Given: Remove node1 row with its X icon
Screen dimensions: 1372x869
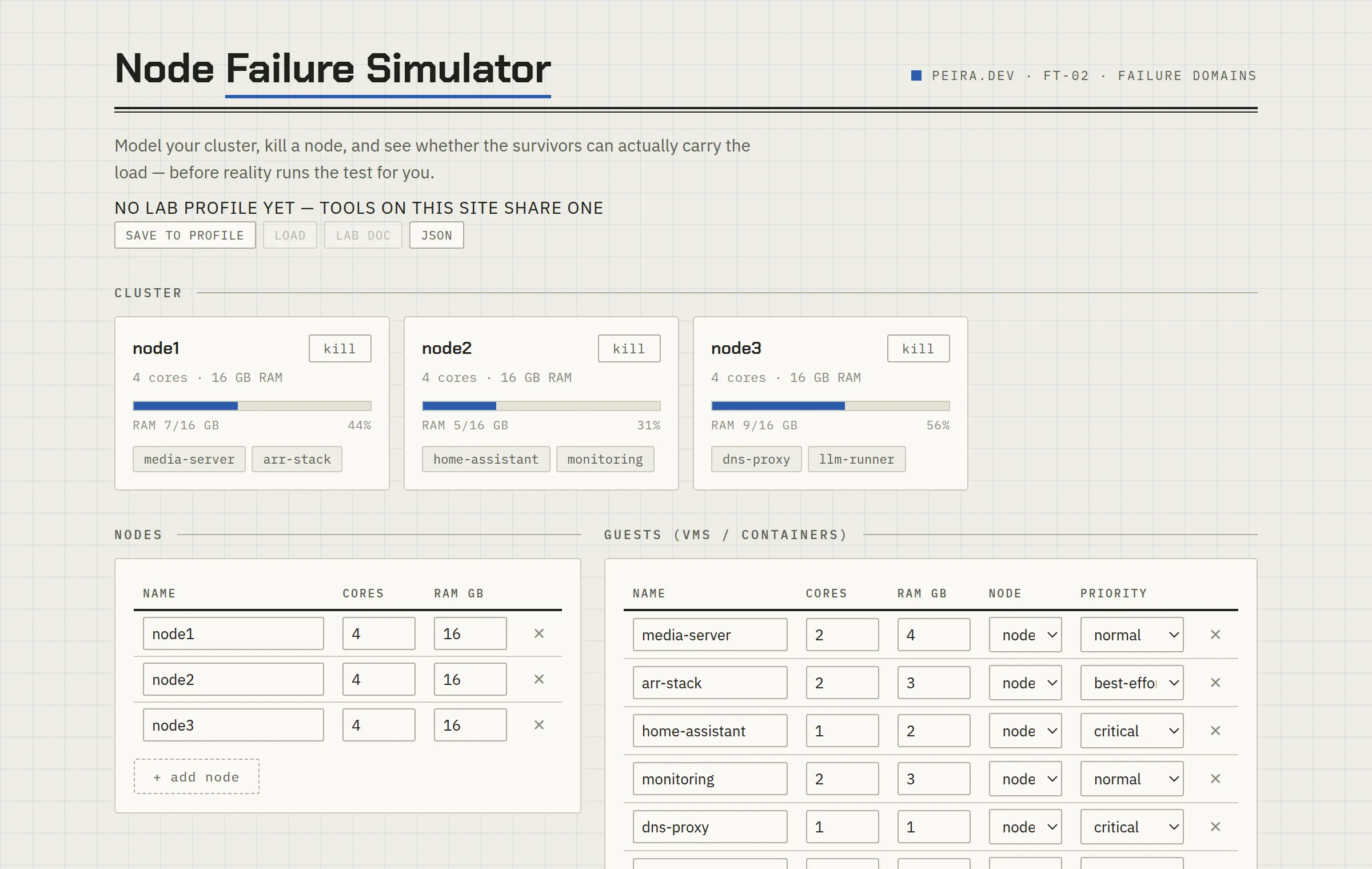Looking at the screenshot, I should coord(539,633).
